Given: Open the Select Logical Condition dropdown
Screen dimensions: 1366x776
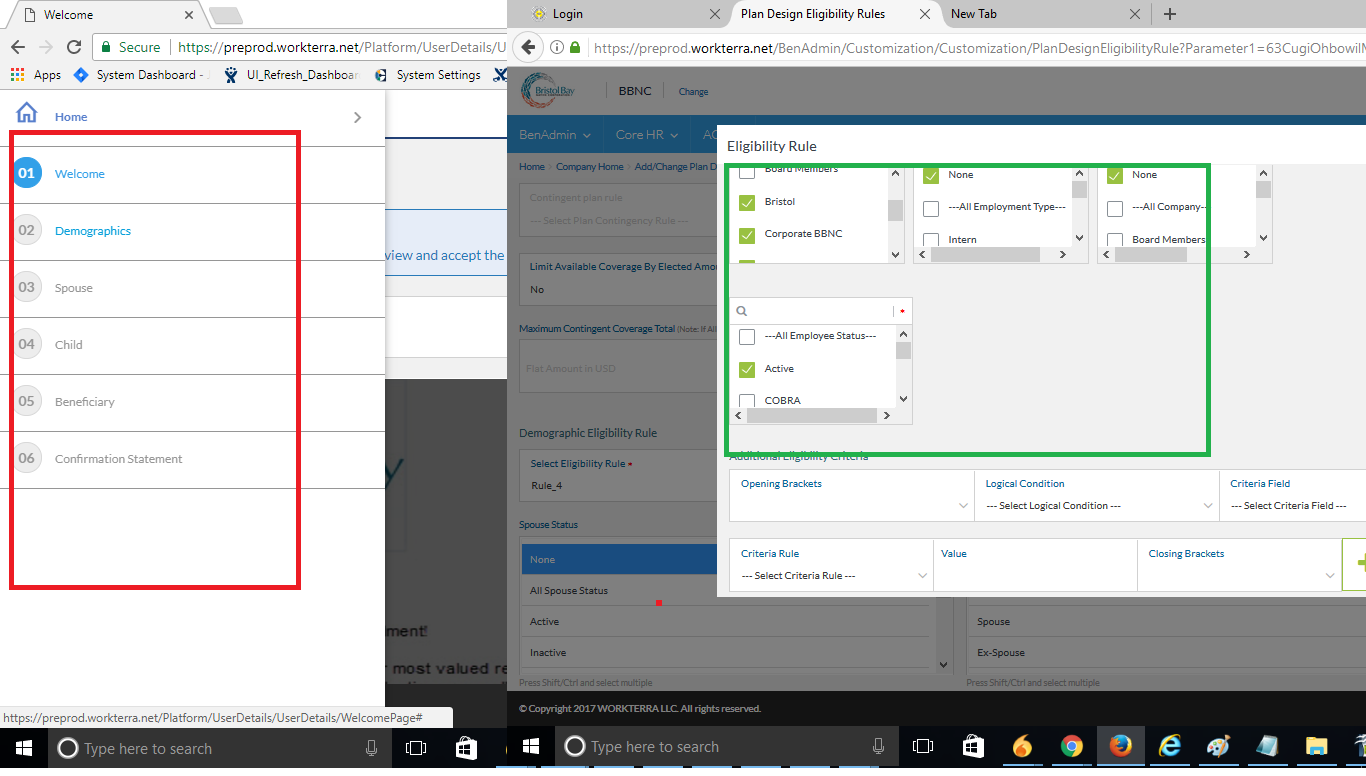Looking at the screenshot, I should pyautogui.click(x=1096, y=505).
